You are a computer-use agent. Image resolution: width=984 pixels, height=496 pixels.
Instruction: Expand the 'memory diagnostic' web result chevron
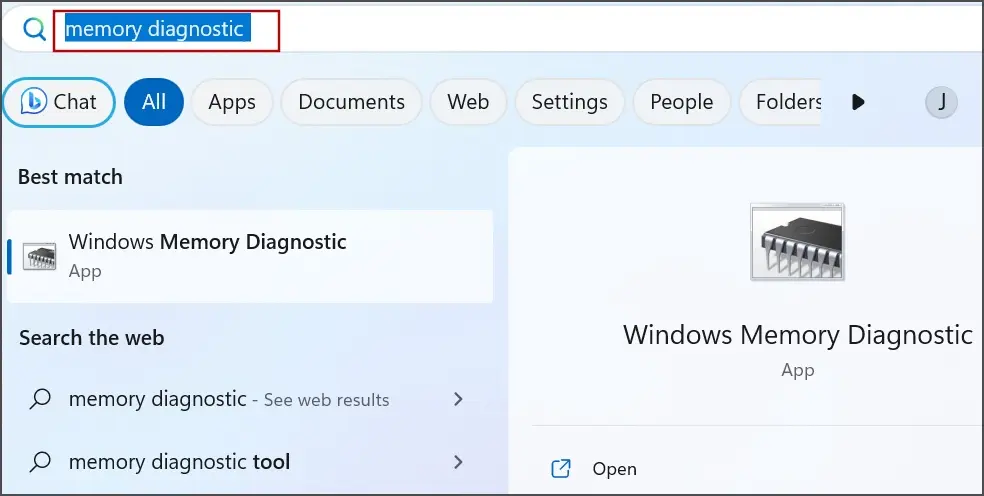(x=458, y=399)
